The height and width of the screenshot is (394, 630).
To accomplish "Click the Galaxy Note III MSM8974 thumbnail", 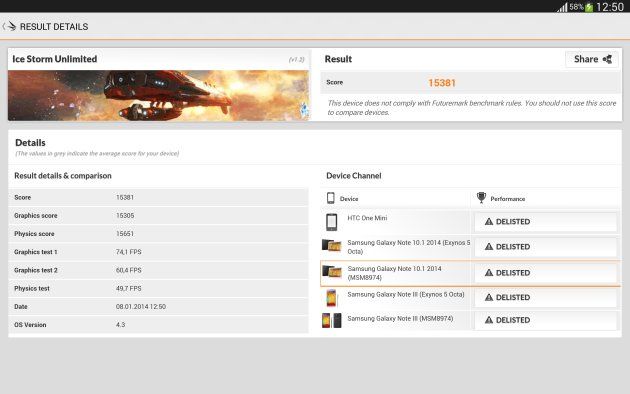I will coord(332,321).
